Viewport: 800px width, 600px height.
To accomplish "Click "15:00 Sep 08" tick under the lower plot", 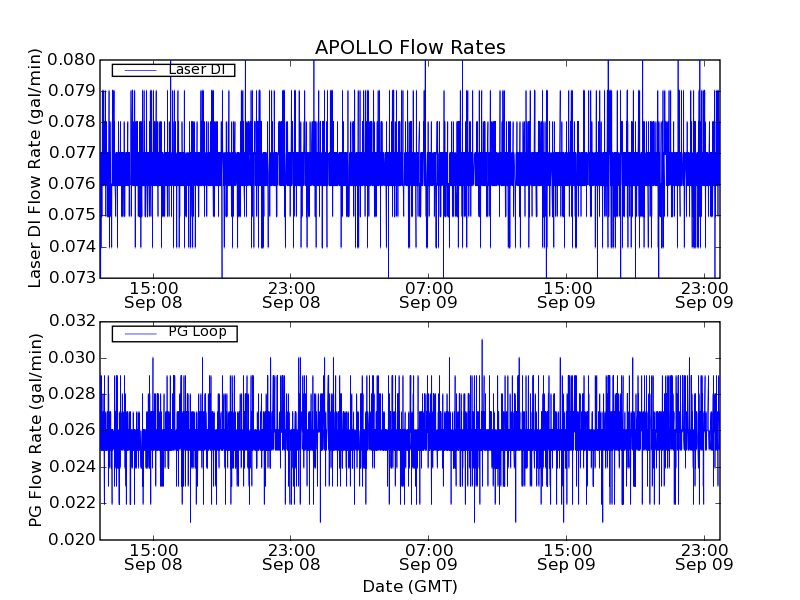I will pos(153,557).
